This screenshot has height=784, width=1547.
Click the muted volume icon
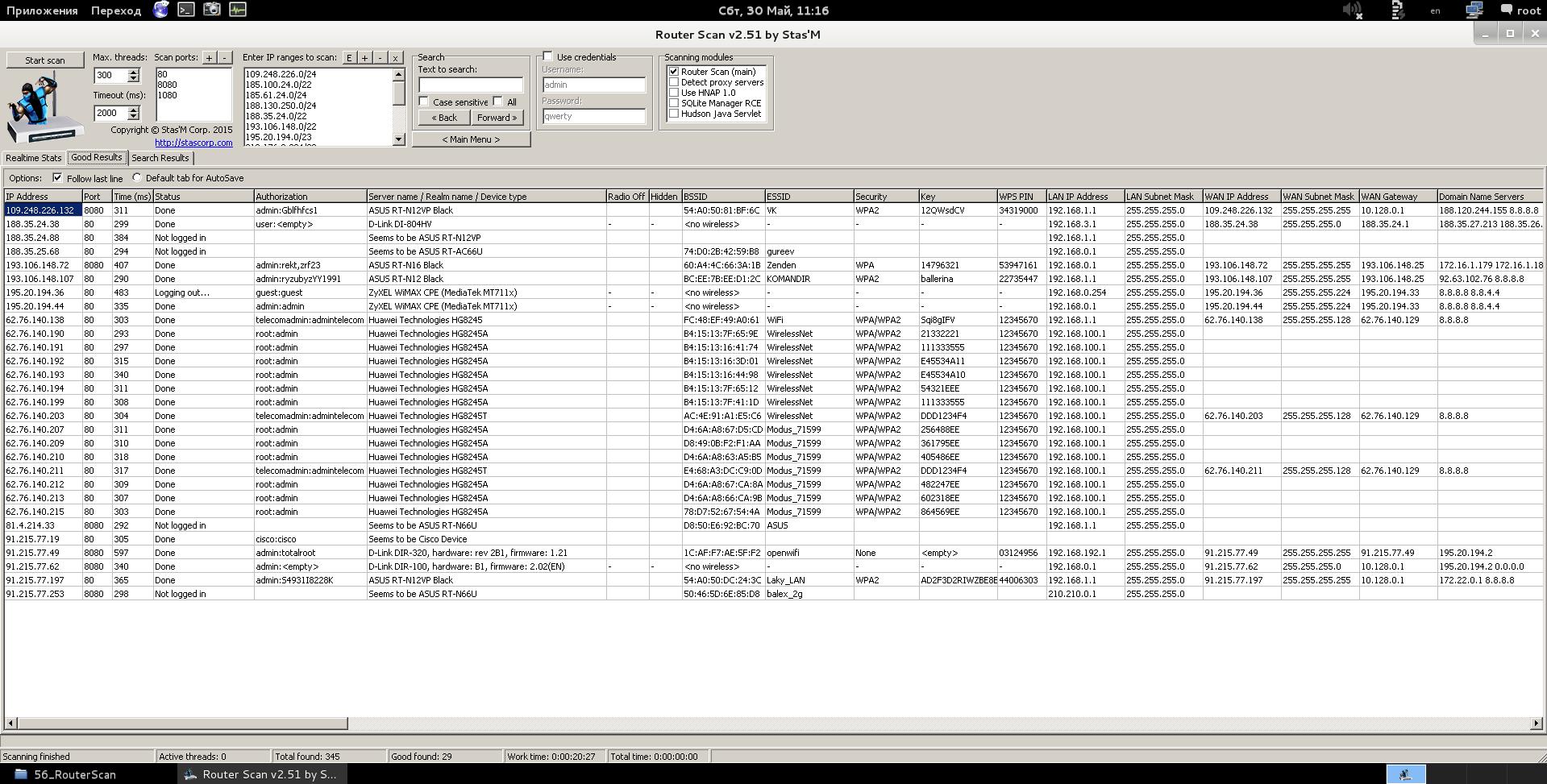pos(1352,10)
